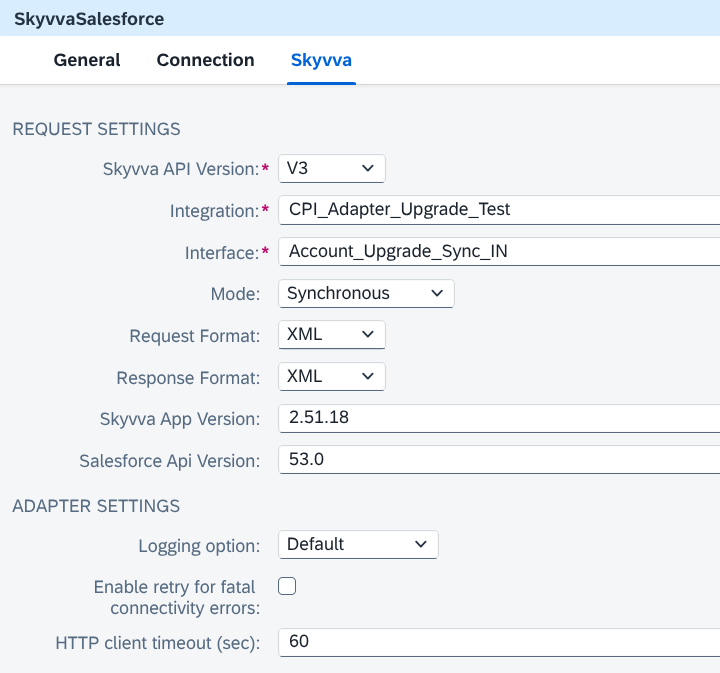
Task: Switch to the General tab
Action: tap(87, 60)
